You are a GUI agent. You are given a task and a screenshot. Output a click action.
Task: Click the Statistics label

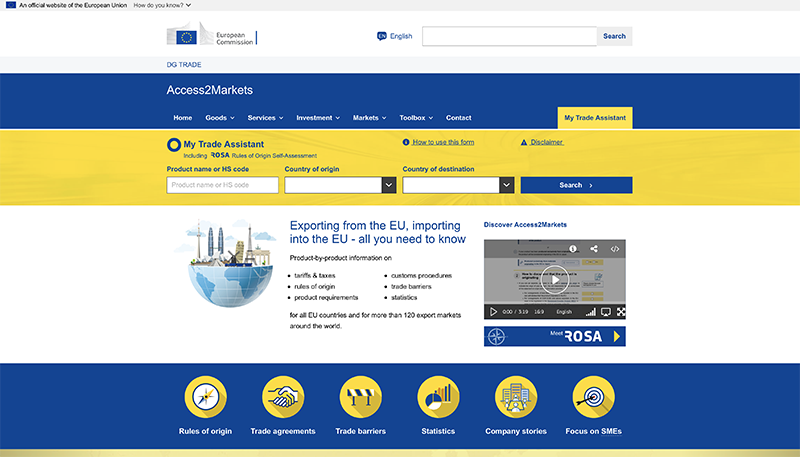(438, 431)
